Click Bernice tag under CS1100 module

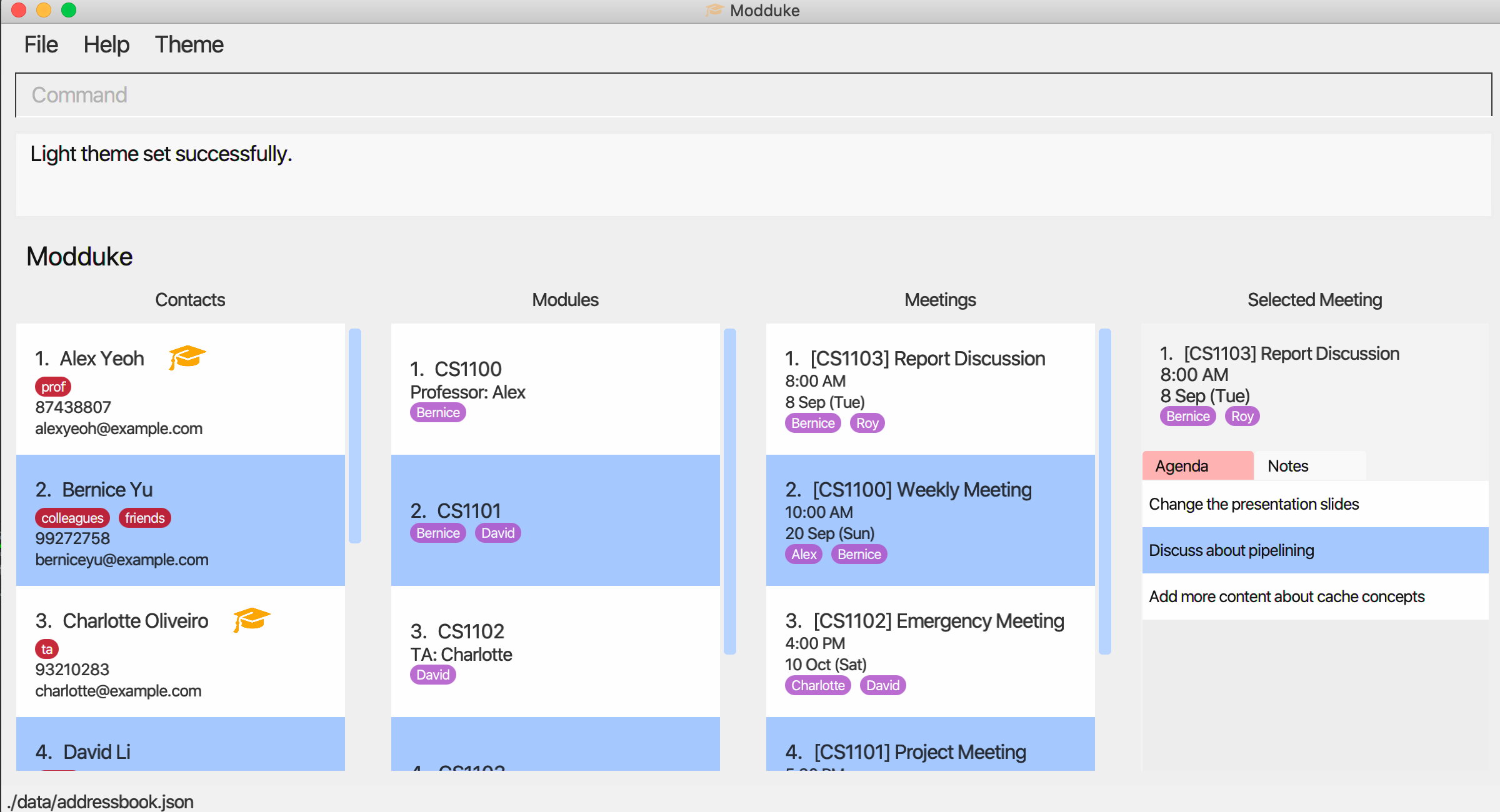point(438,412)
